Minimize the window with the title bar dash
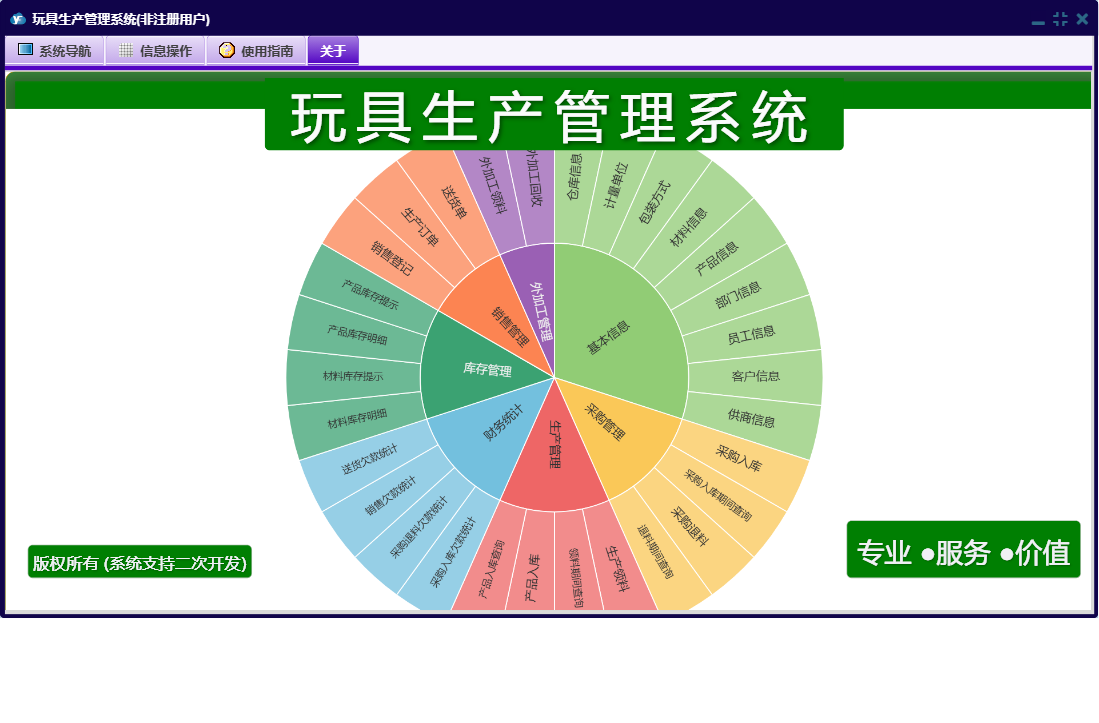The width and height of the screenshot is (1099, 723). [x=1038, y=22]
